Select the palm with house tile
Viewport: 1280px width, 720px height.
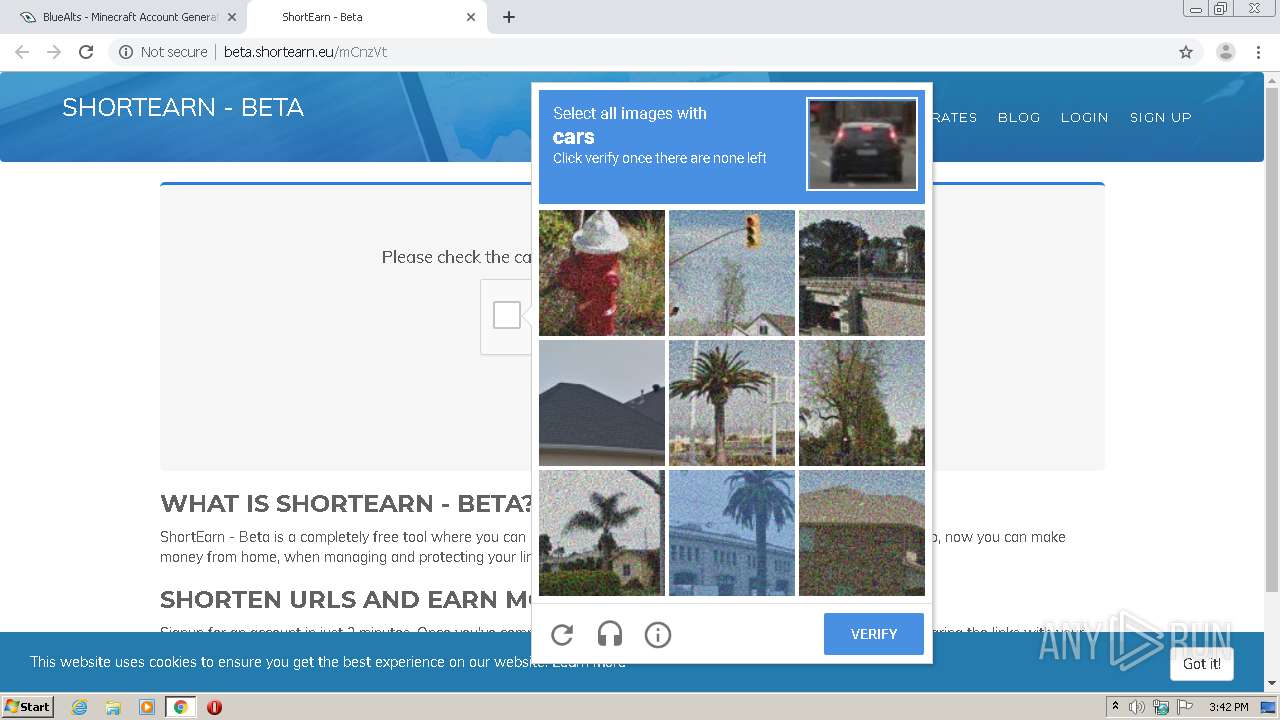(602, 533)
